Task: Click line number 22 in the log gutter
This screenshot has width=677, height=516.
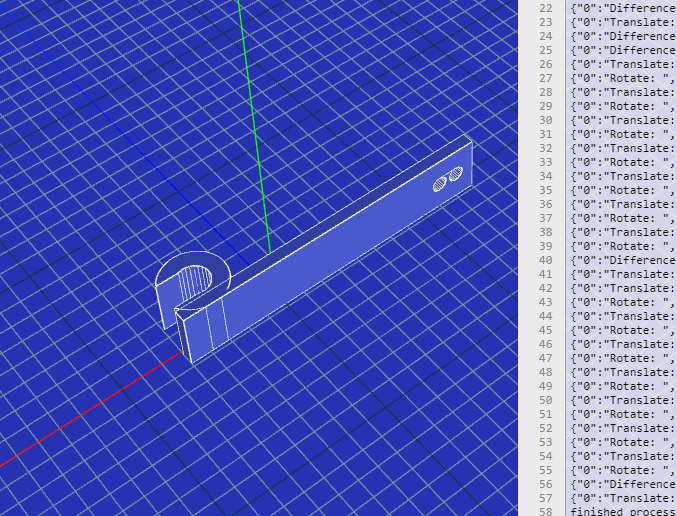Action: (545, 8)
